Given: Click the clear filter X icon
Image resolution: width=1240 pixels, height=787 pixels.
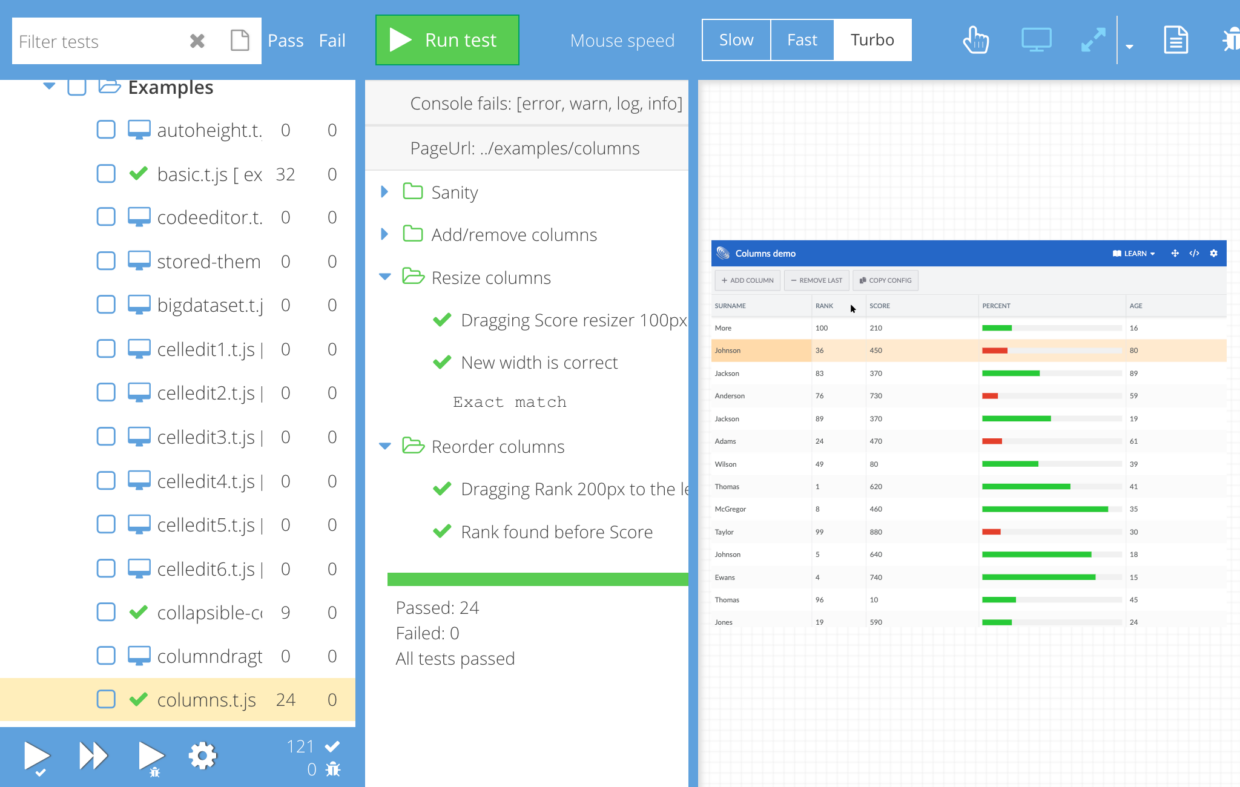Looking at the screenshot, I should [197, 41].
